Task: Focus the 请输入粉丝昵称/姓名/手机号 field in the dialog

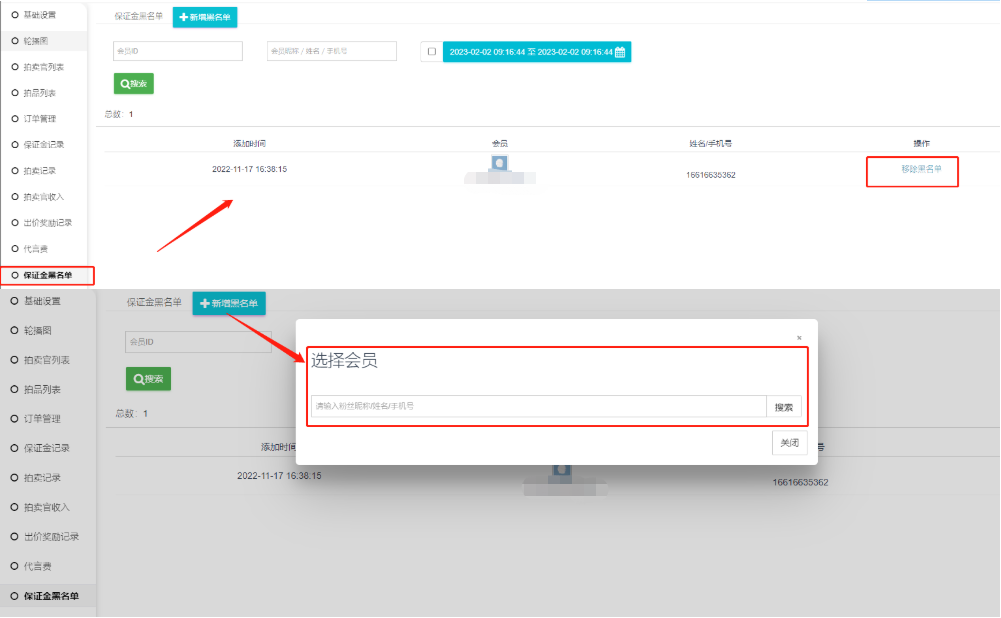Action: [538, 407]
